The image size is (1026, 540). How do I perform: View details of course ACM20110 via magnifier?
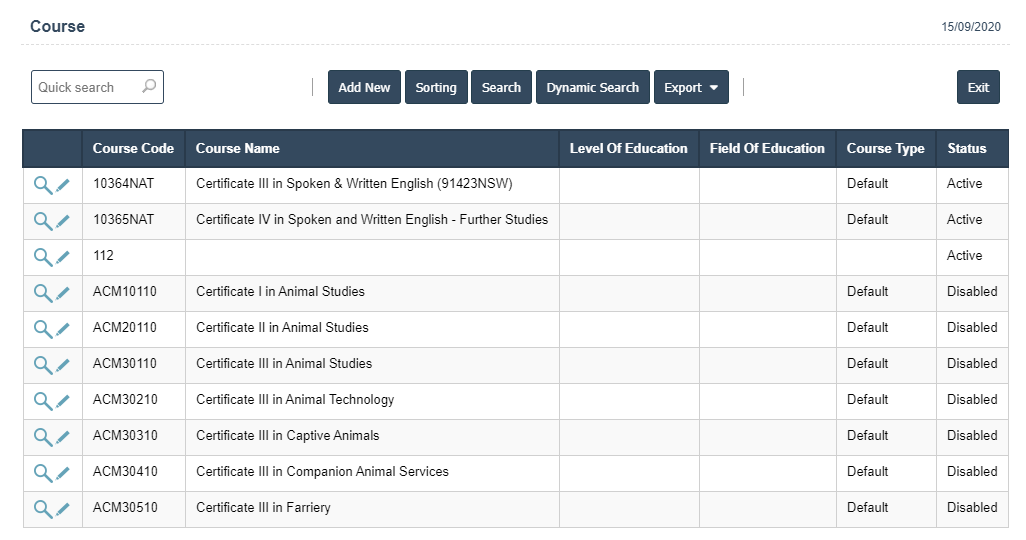(43, 329)
